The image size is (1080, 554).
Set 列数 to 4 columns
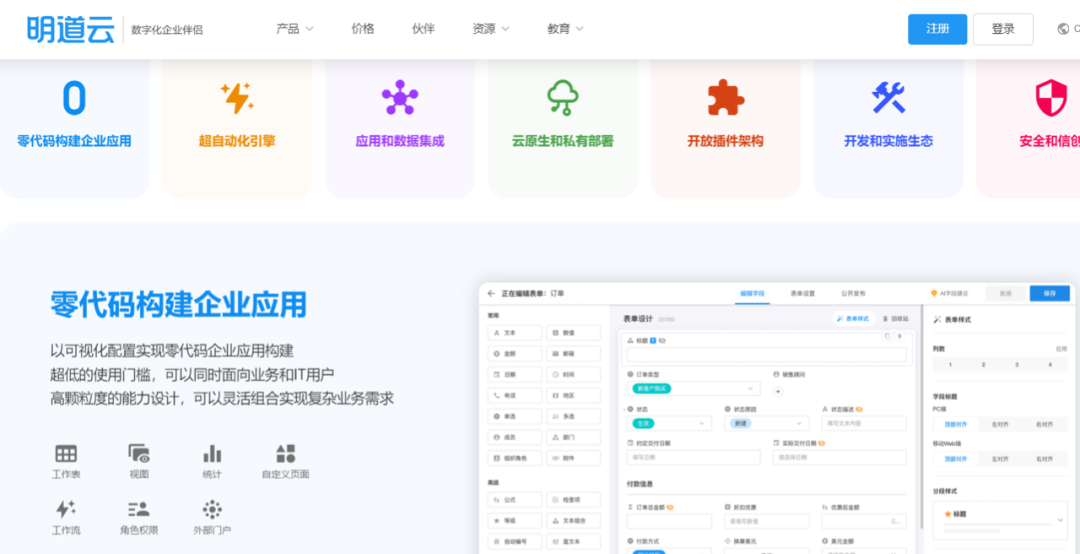(1050, 365)
